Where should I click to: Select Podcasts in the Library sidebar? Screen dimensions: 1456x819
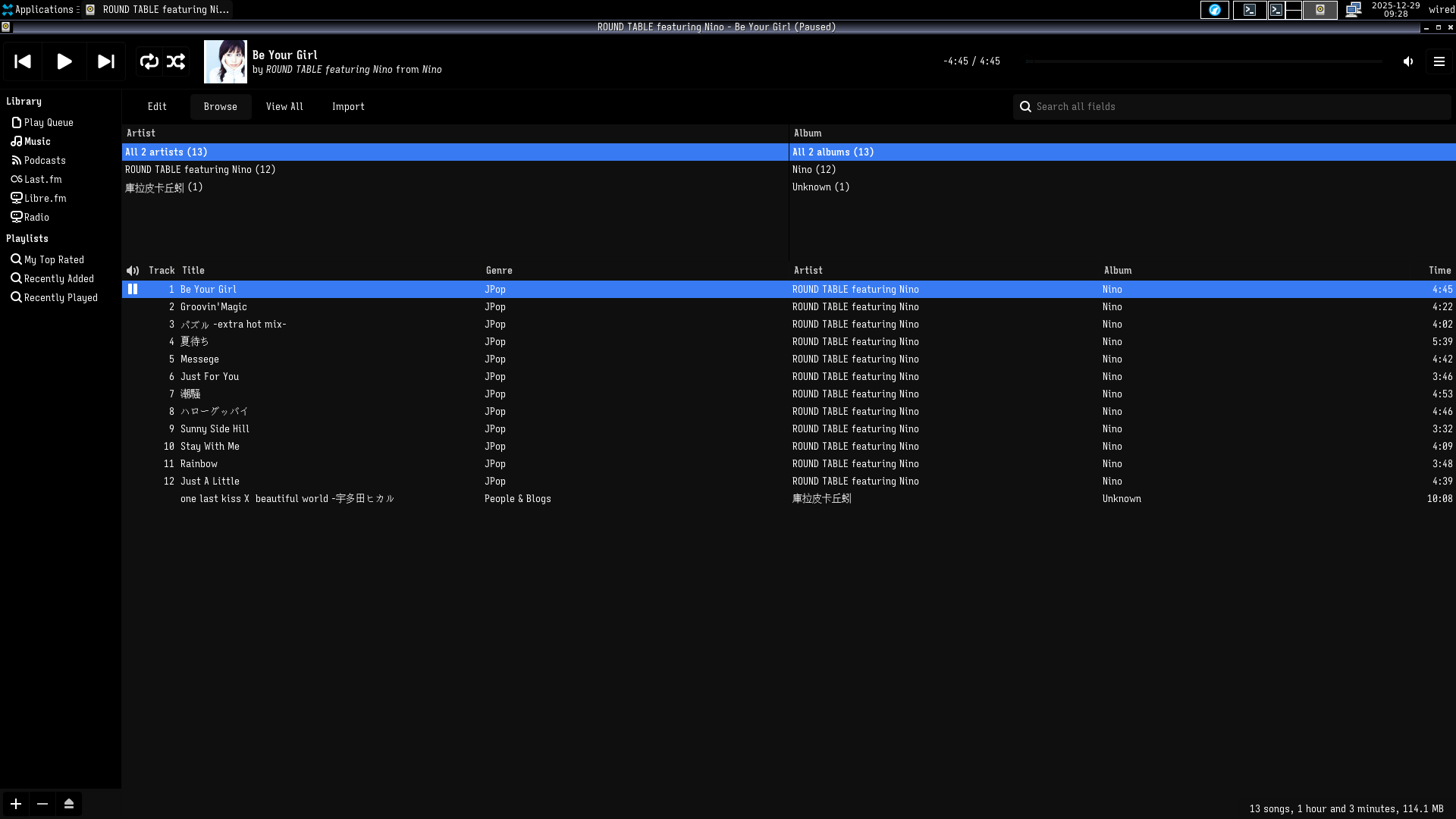point(45,161)
